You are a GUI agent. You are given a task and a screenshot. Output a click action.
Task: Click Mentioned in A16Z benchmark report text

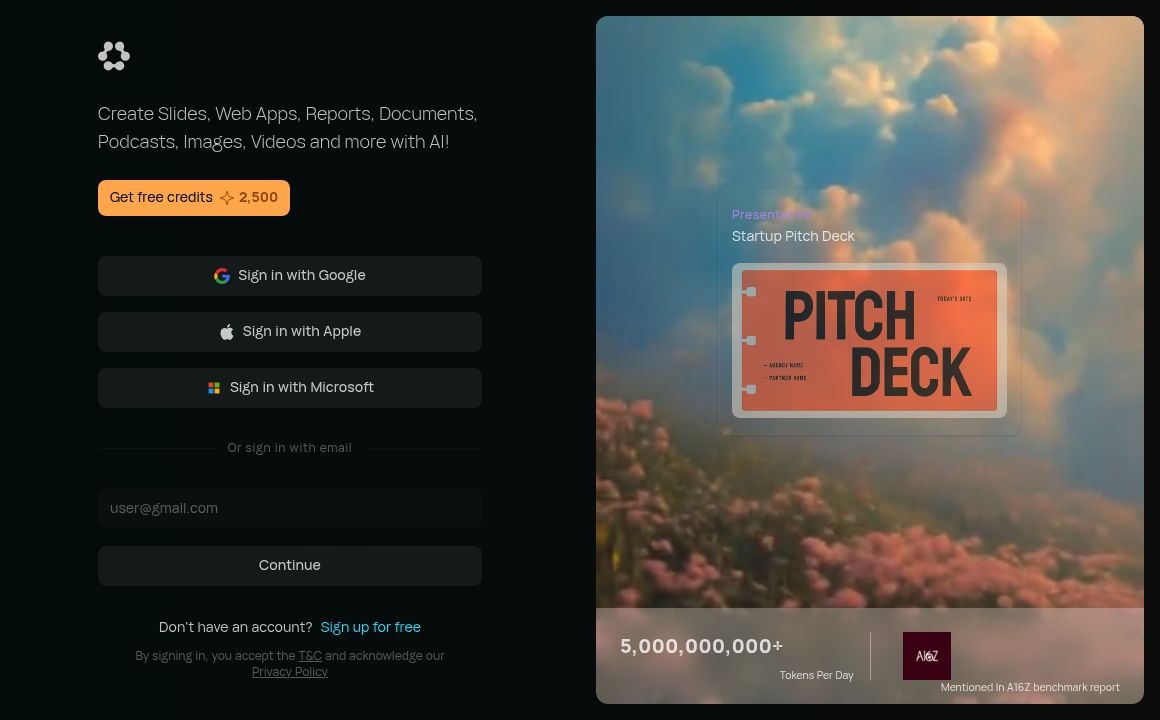tap(1030, 687)
